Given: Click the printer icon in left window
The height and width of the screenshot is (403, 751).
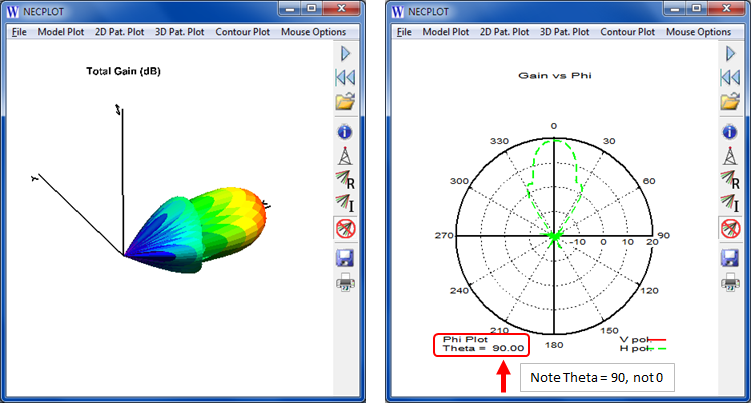Looking at the screenshot, I should 345,282.
